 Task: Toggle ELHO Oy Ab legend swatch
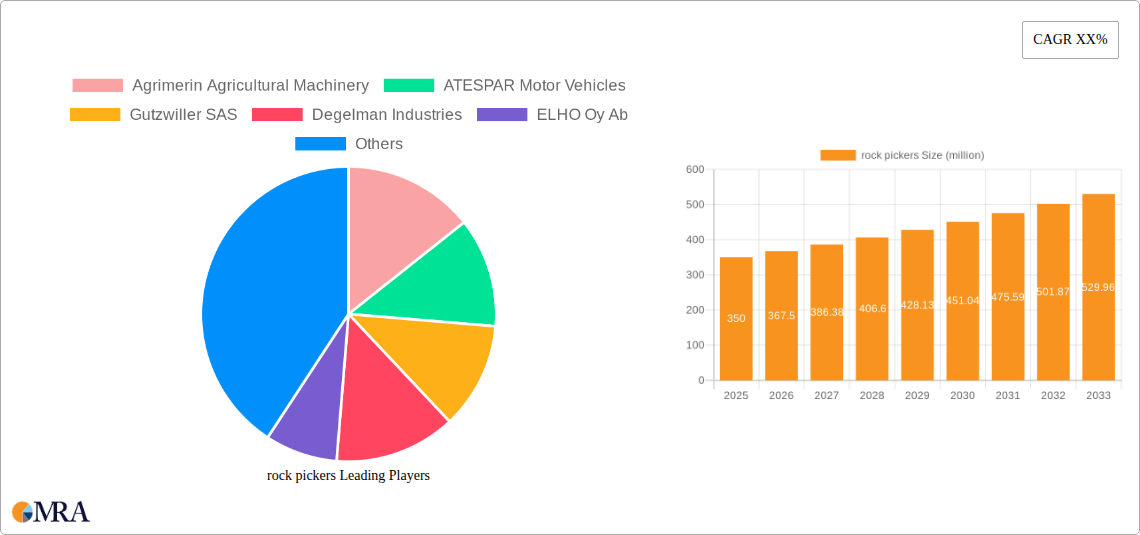502,115
